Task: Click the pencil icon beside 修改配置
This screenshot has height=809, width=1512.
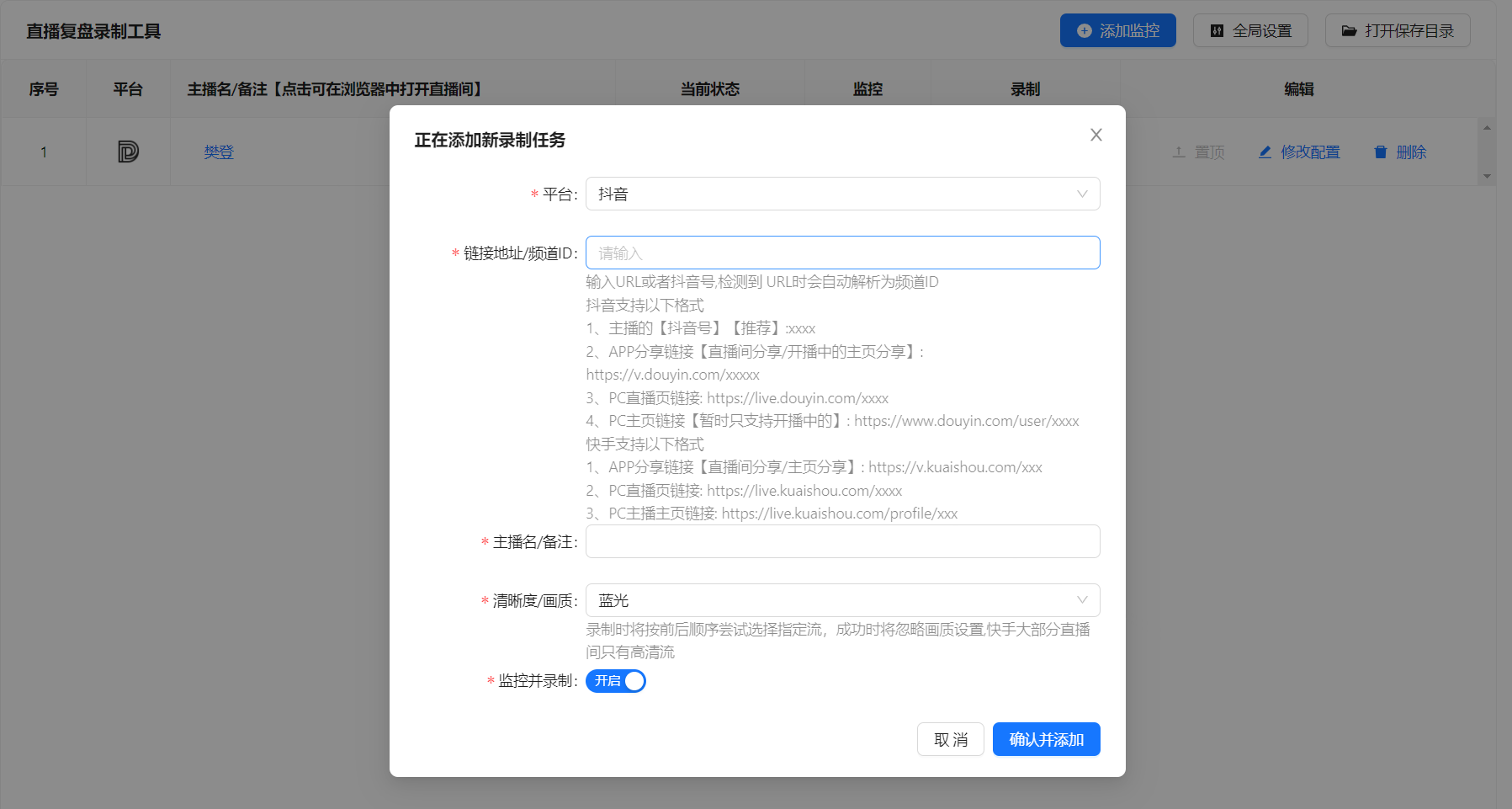Action: point(1265,152)
